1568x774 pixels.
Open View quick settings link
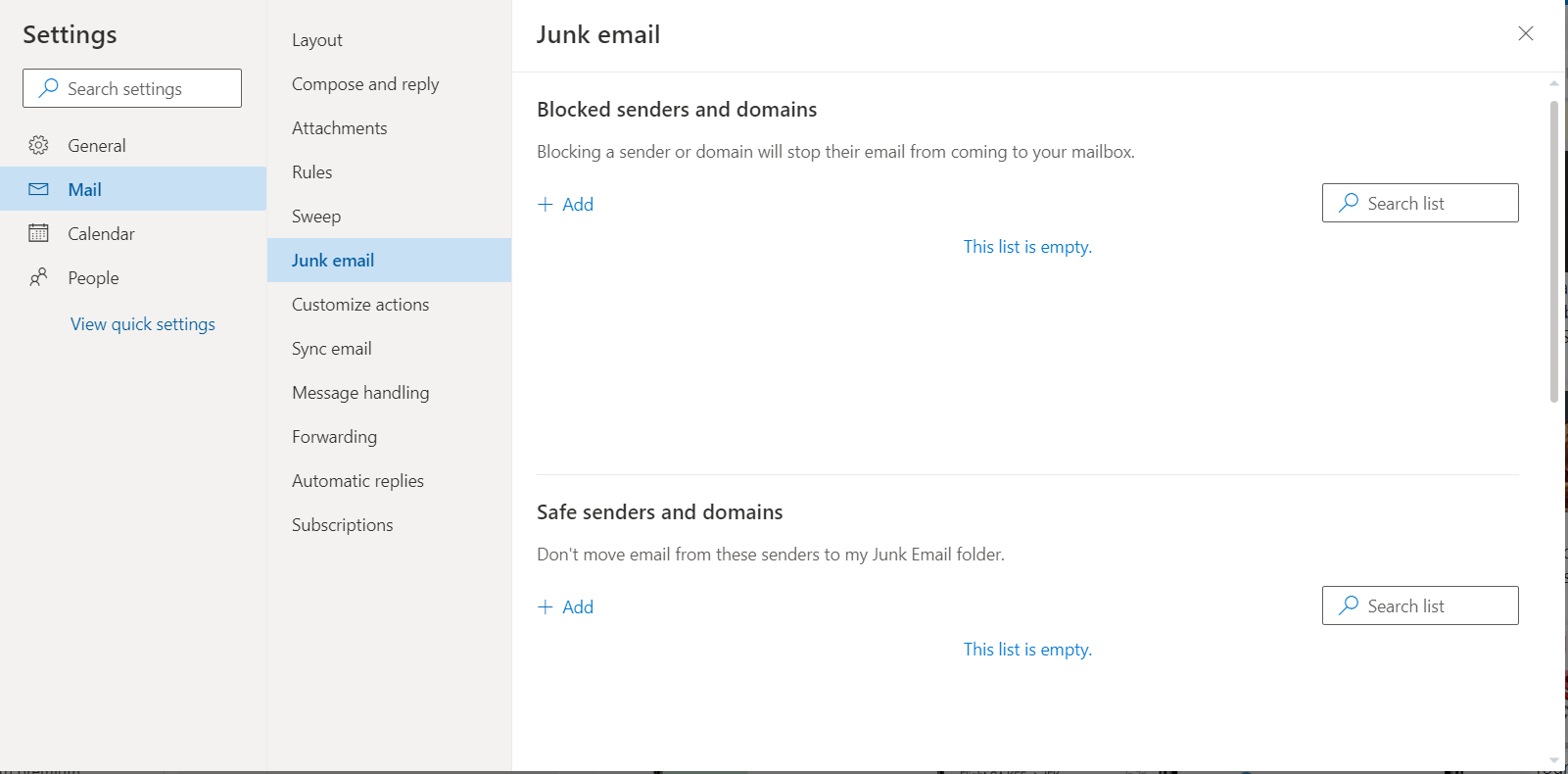(x=143, y=324)
